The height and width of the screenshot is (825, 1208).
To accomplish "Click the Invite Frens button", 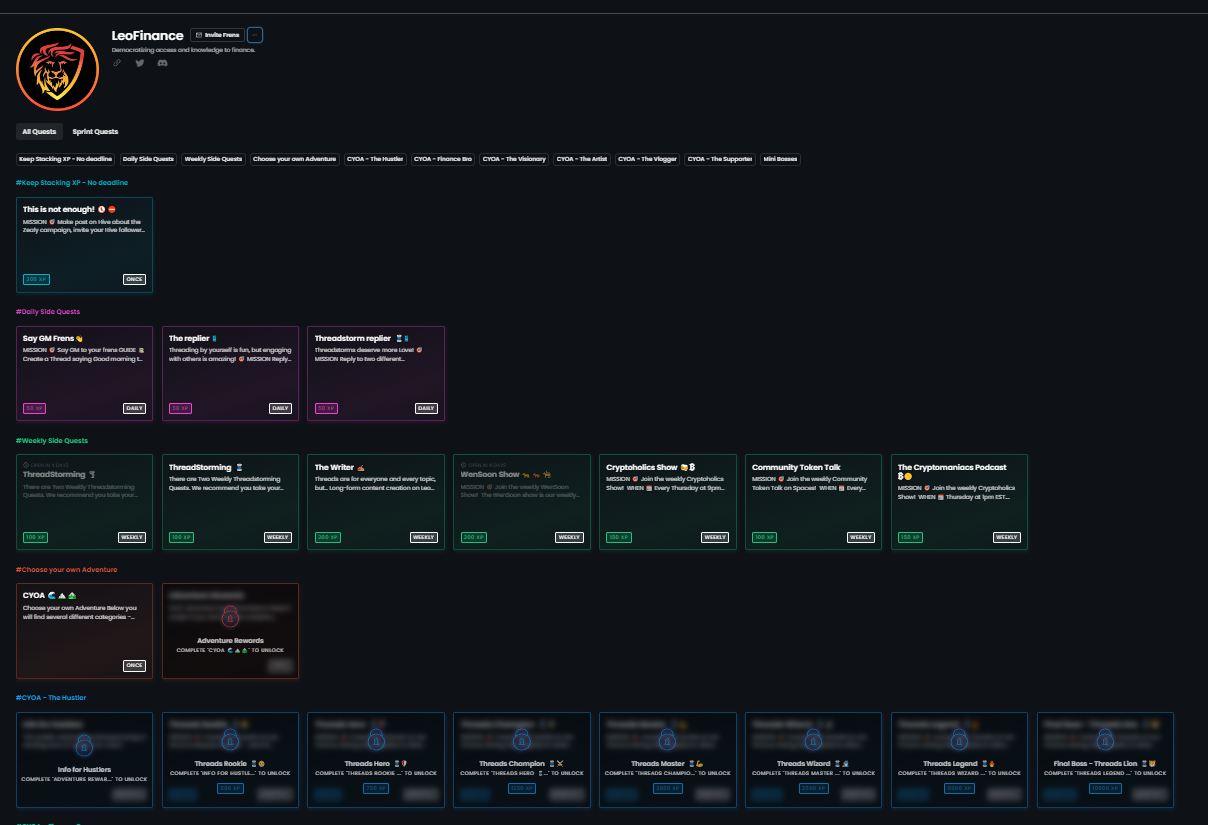I will pos(217,35).
